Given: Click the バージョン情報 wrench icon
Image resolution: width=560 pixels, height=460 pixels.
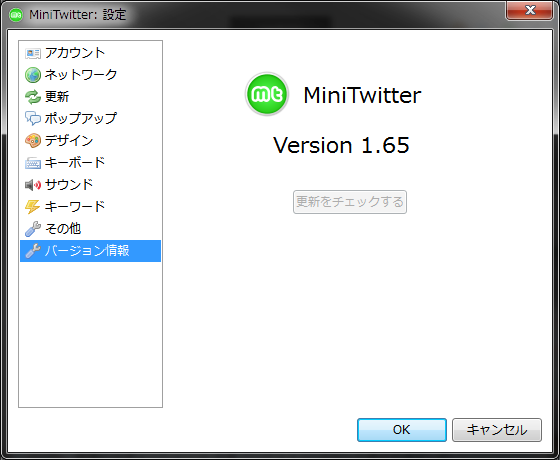Looking at the screenshot, I should (32, 251).
